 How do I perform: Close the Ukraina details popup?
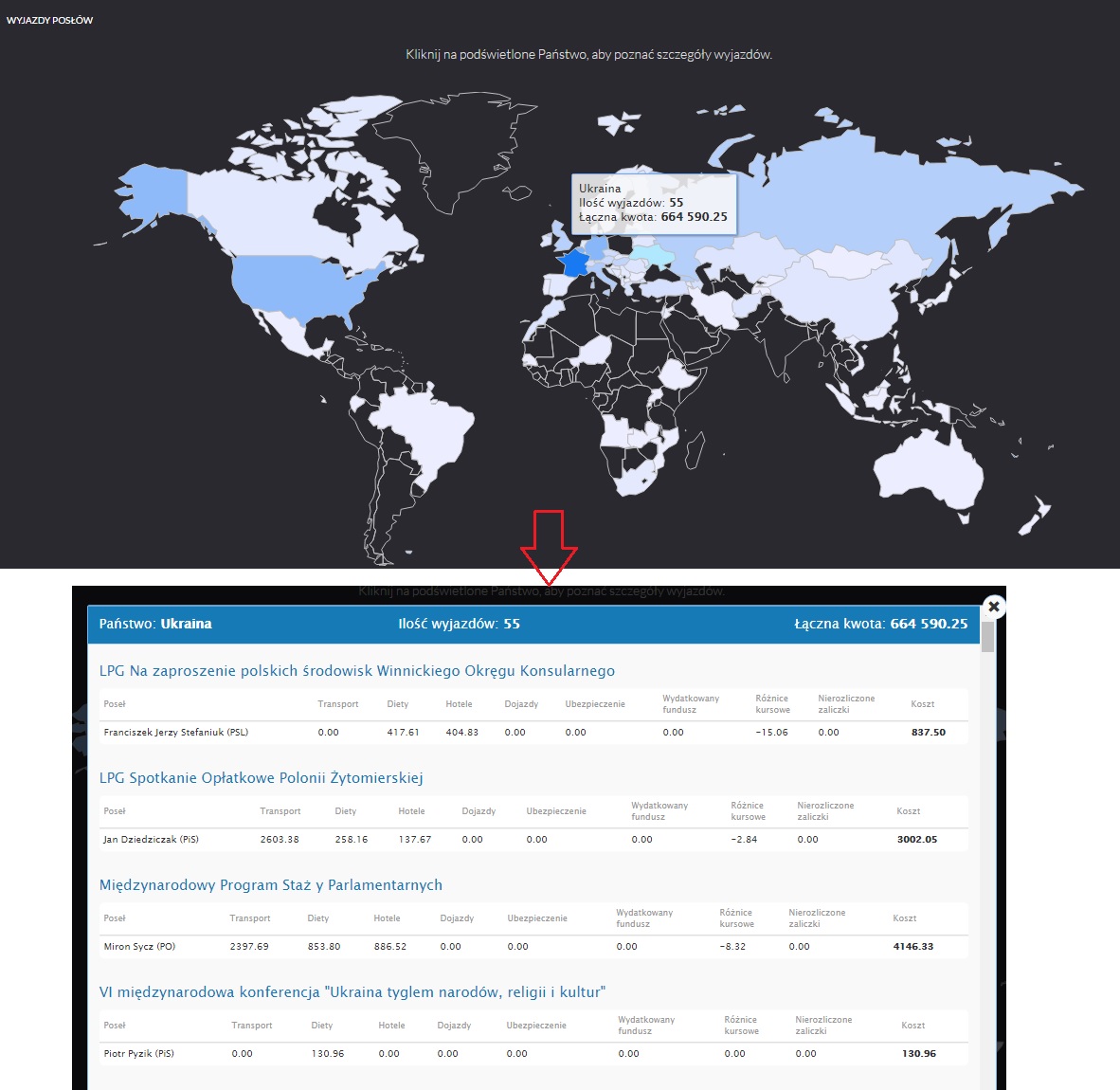(x=993, y=607)
